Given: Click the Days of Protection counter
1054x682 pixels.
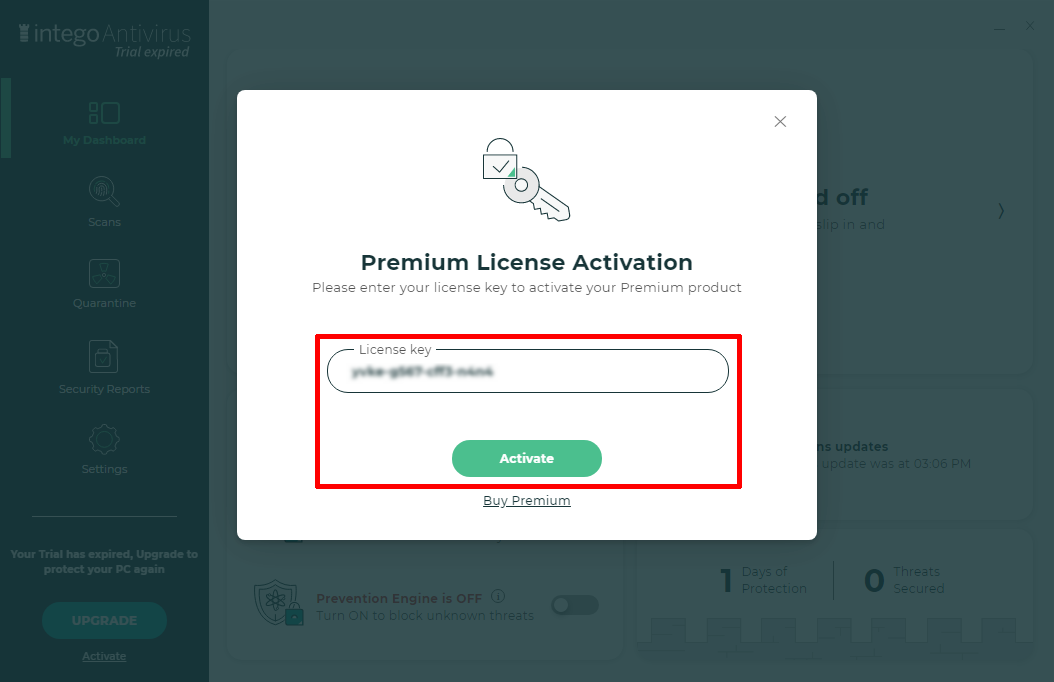Looking at the screenshot, I should (x=764, y=580).
